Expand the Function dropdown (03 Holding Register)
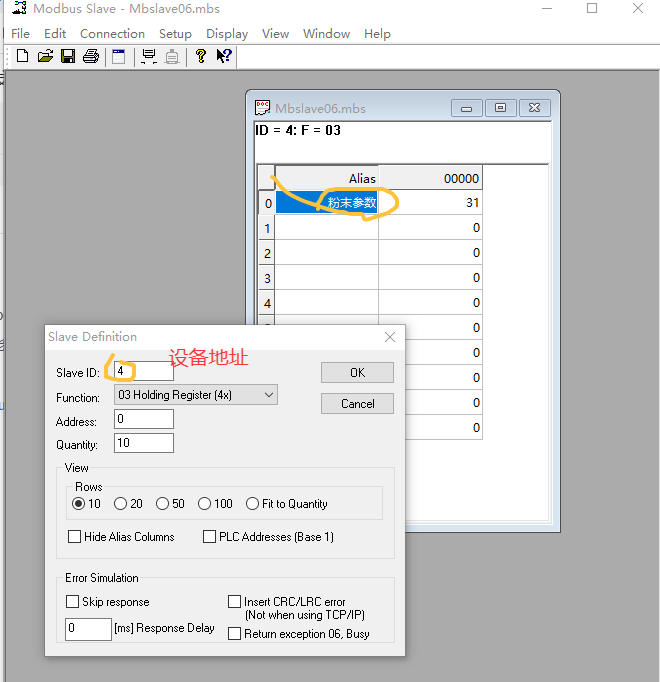 196,395
